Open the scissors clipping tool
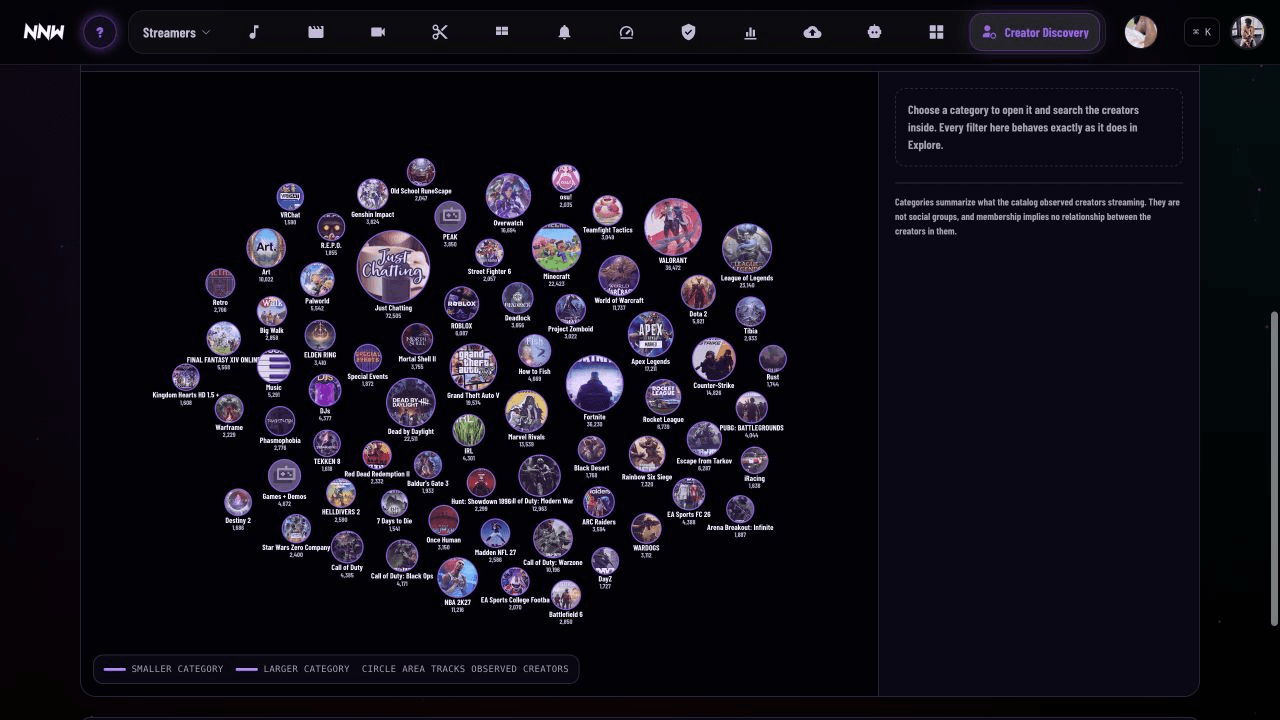 click(440, 32)
